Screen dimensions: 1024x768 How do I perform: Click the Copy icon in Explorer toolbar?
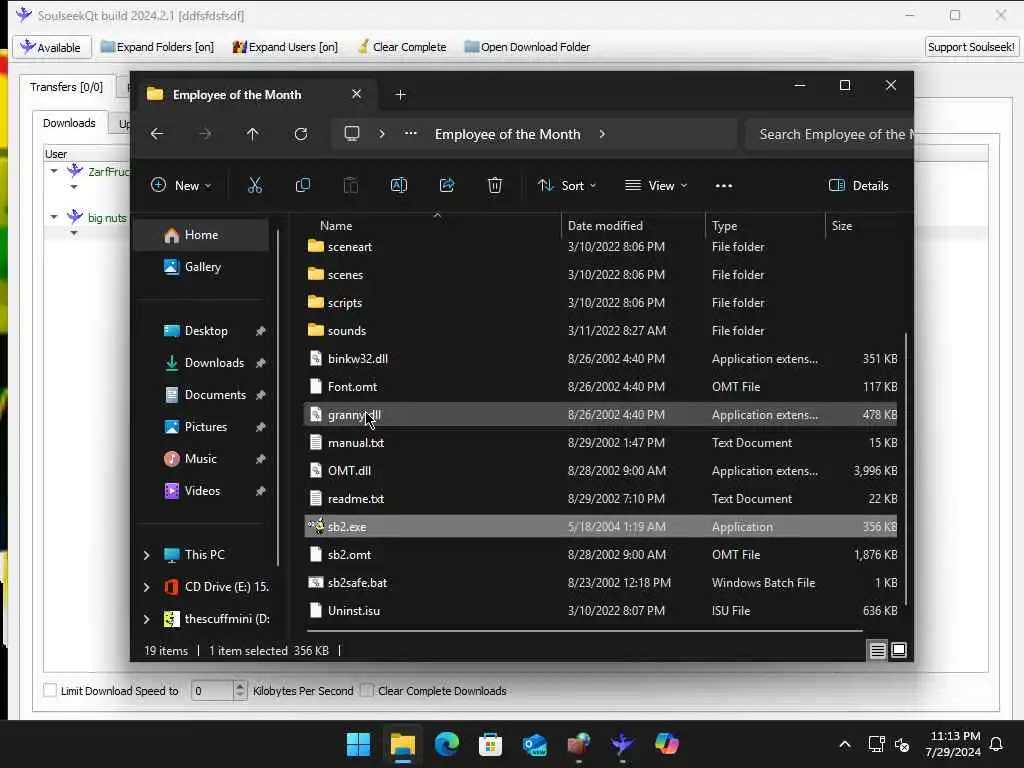(302, 185)
